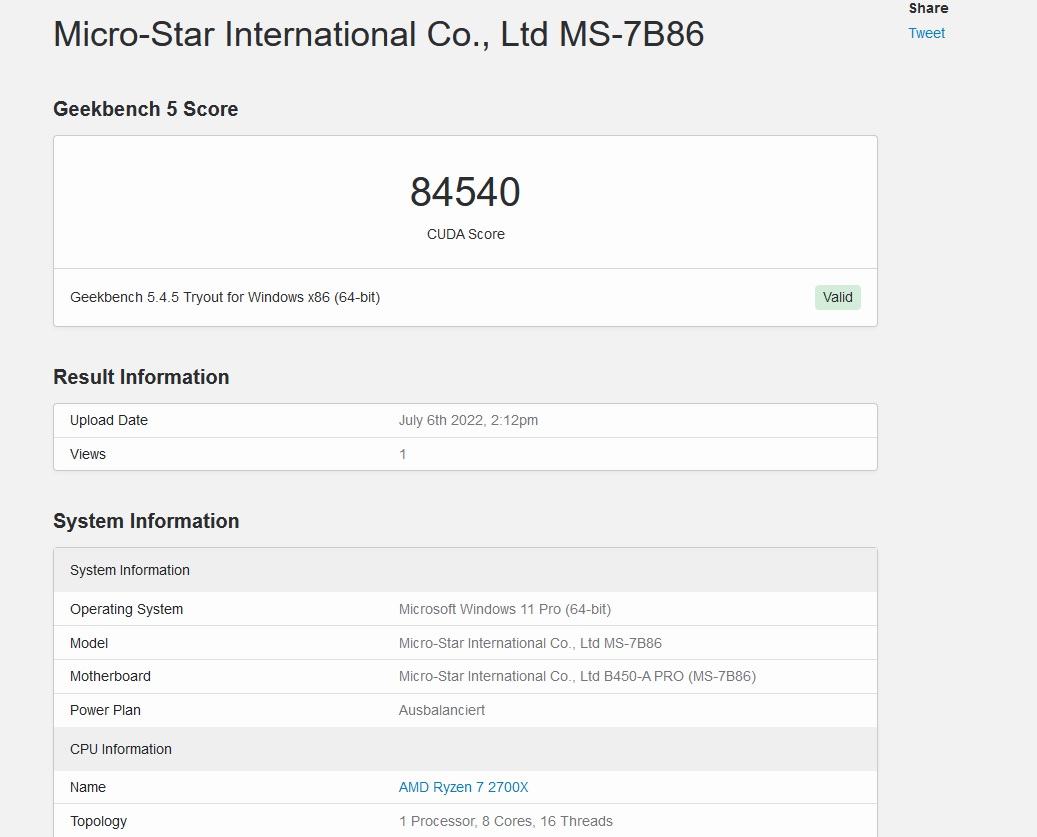Click the Upload Date label
Viewport: 1037px width, 837px height.
(x=108, y=420)
